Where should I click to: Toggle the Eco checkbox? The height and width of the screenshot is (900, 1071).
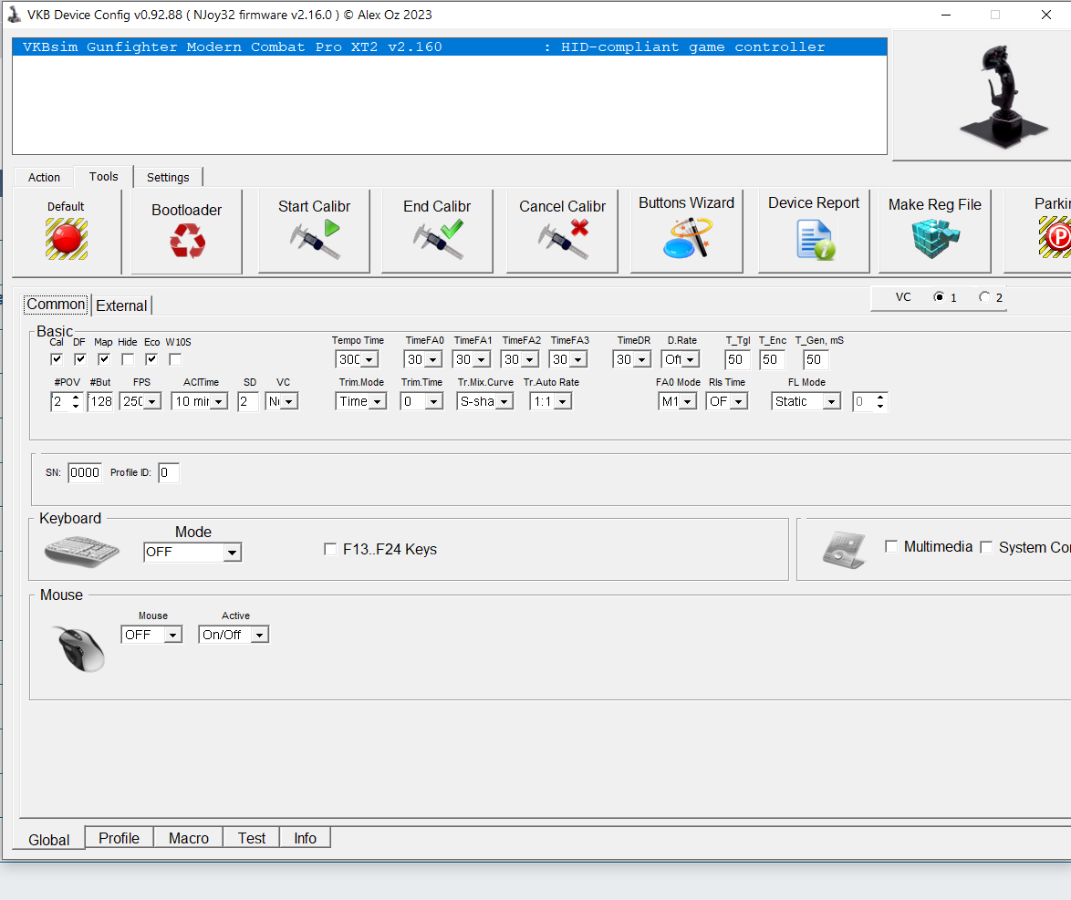tap(152, 359)
